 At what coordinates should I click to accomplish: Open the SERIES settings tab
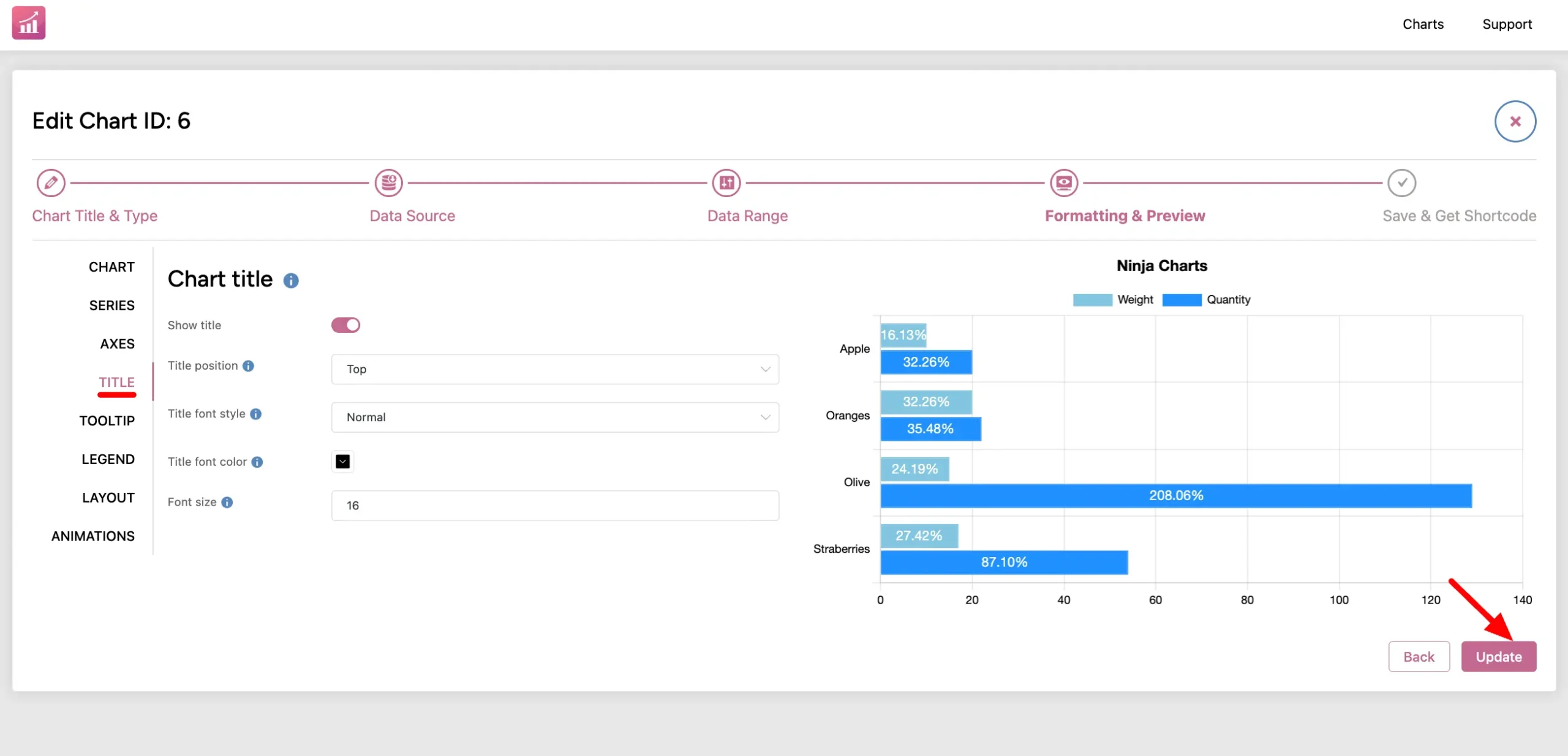point(111,305)
